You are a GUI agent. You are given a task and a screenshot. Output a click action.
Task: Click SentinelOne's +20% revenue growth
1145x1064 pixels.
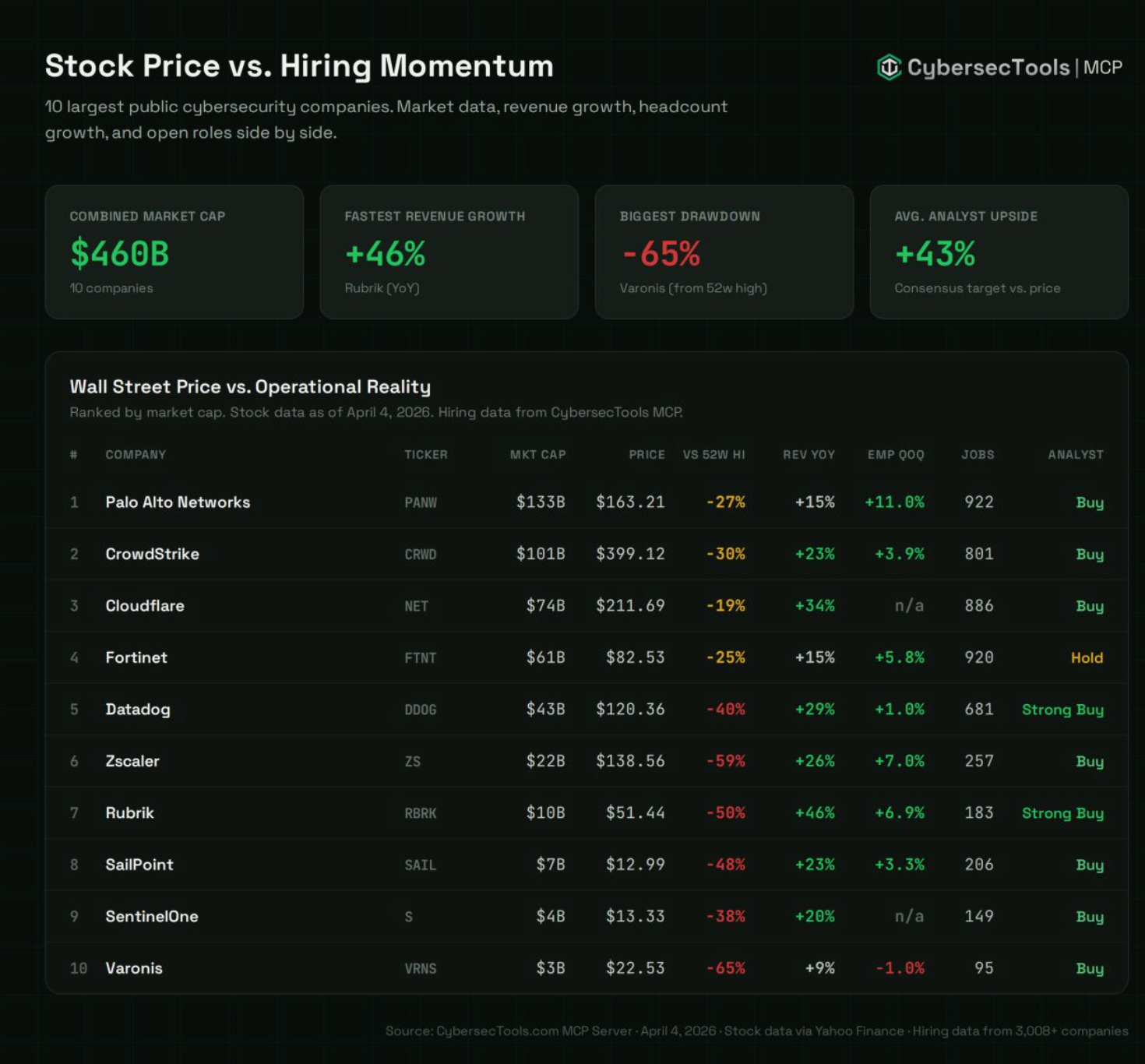(x=815, y=916)
